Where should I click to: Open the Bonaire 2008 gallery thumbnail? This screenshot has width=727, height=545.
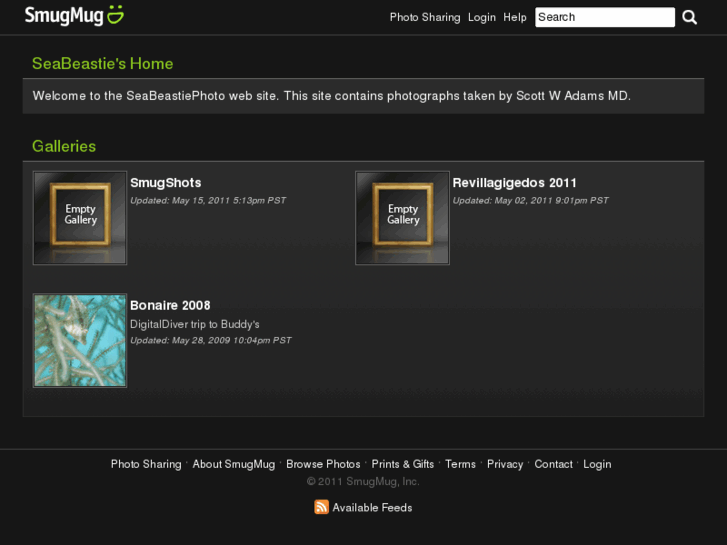[80, 340]
